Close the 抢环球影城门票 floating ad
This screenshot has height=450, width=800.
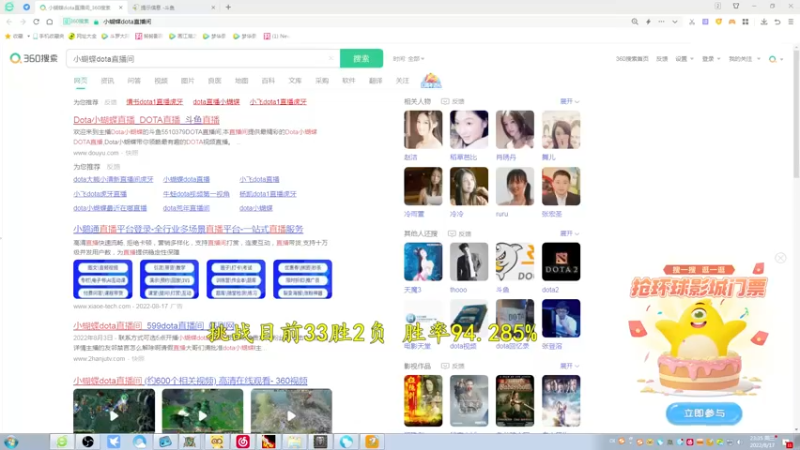click(781, 258)
